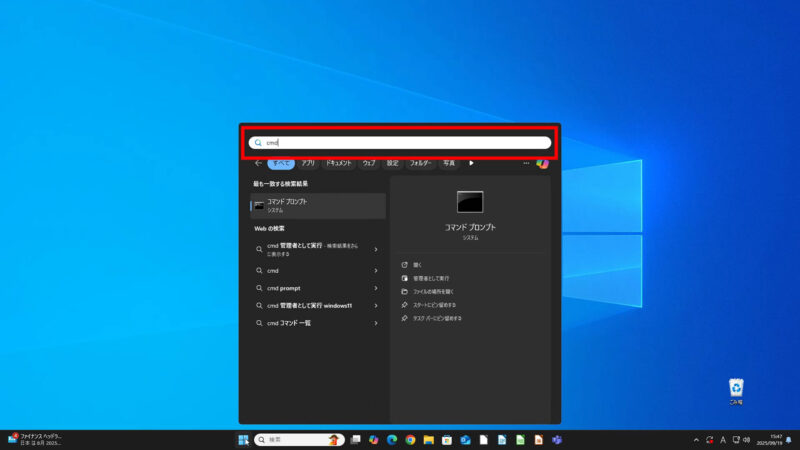Open コマンド プロンプト best match result

click(x=317, y=205)
